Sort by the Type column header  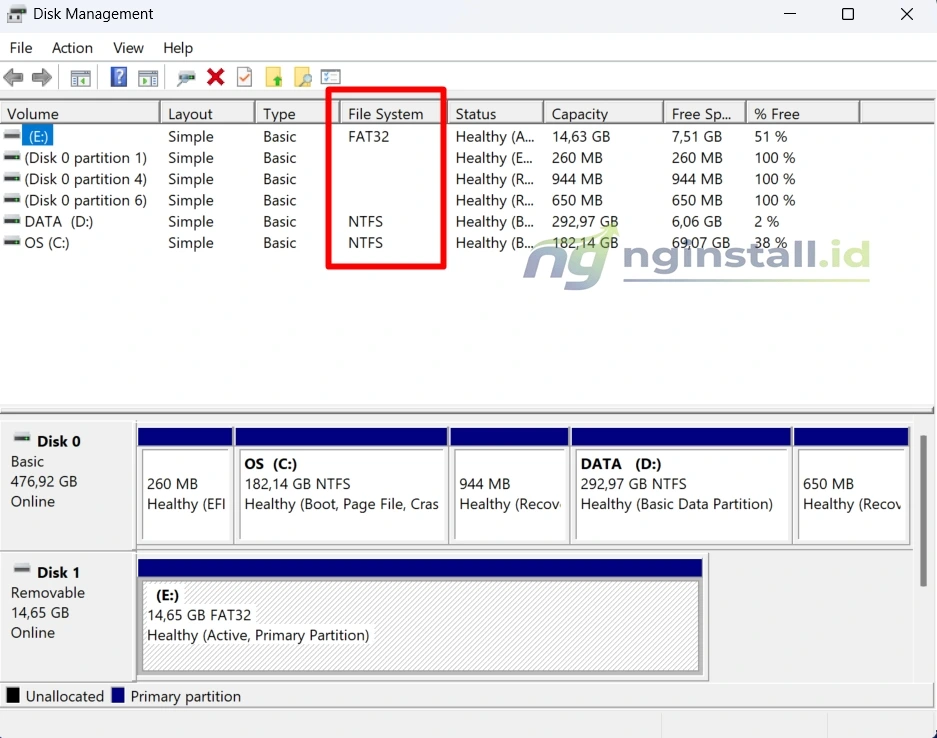[x=297, y=114]
